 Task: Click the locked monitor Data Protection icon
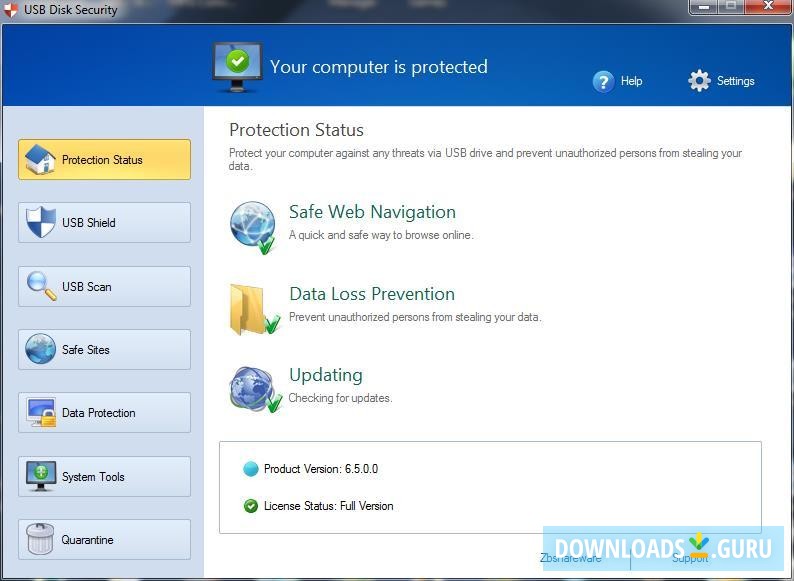coord(42,412)
